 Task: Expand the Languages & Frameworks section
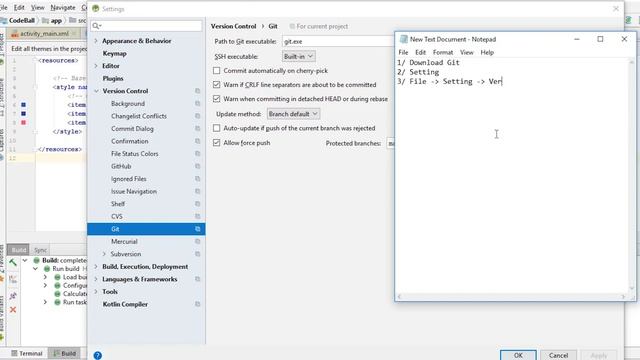[x=96, y=279]
